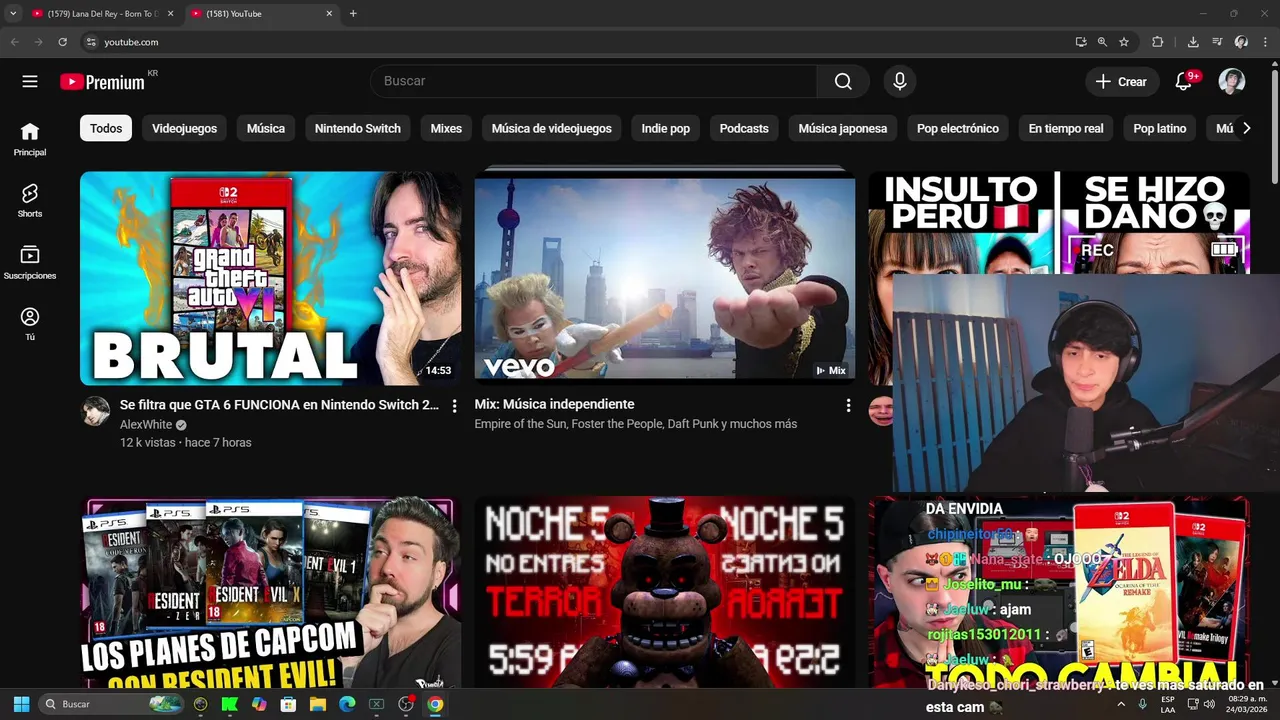Open Suscripciones in the sidebar

(x=30, y=262)
